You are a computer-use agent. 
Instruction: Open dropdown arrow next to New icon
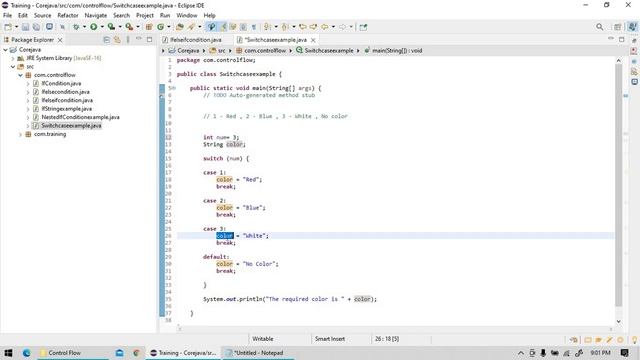(x=16, y=27)
